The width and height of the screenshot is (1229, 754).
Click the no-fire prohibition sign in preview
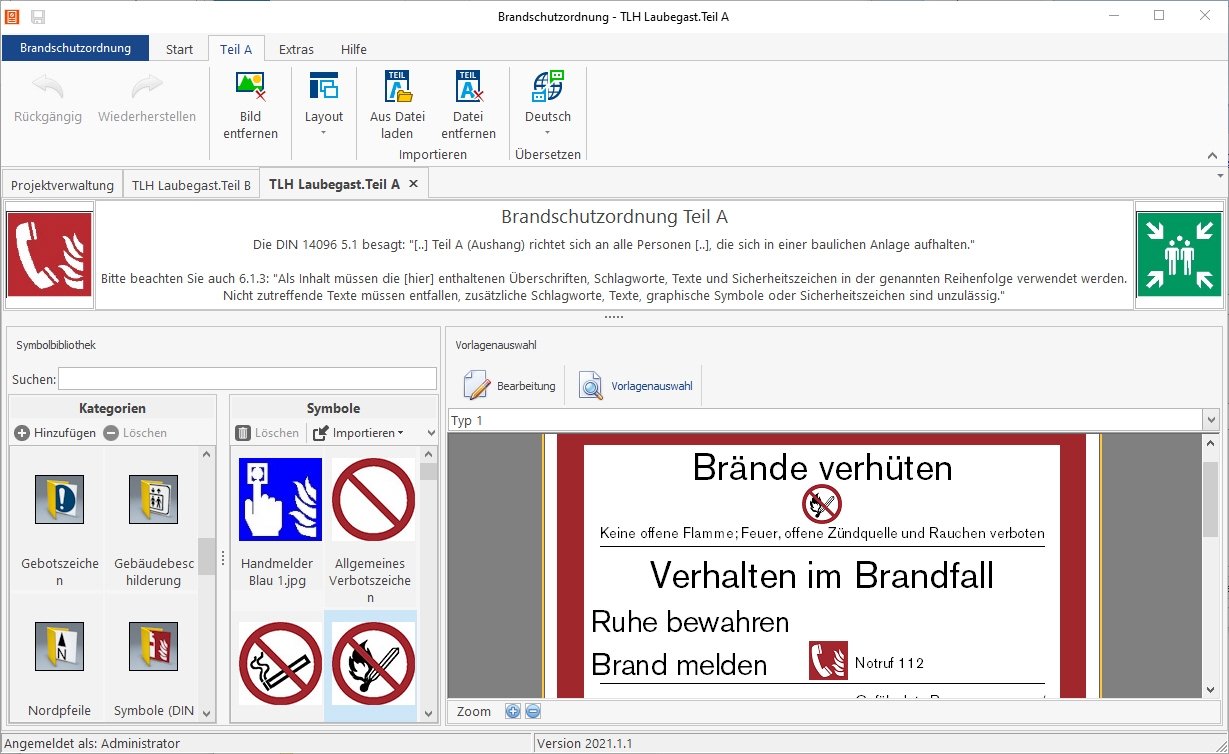click(822, 504)
